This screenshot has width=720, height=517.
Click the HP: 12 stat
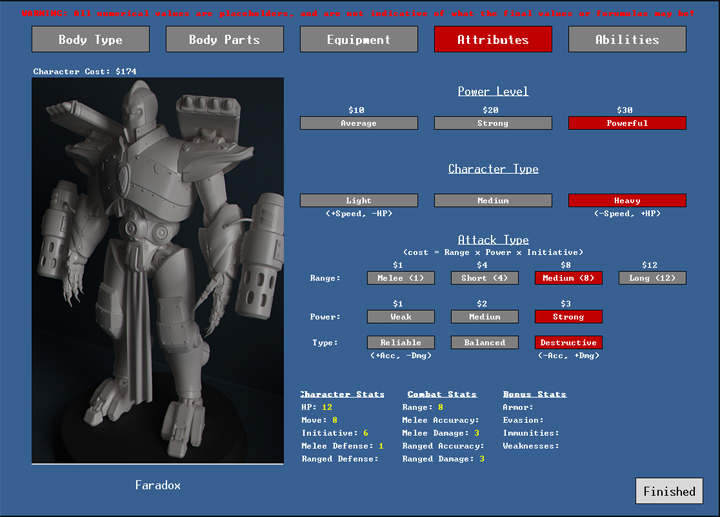tap(317, 407)
